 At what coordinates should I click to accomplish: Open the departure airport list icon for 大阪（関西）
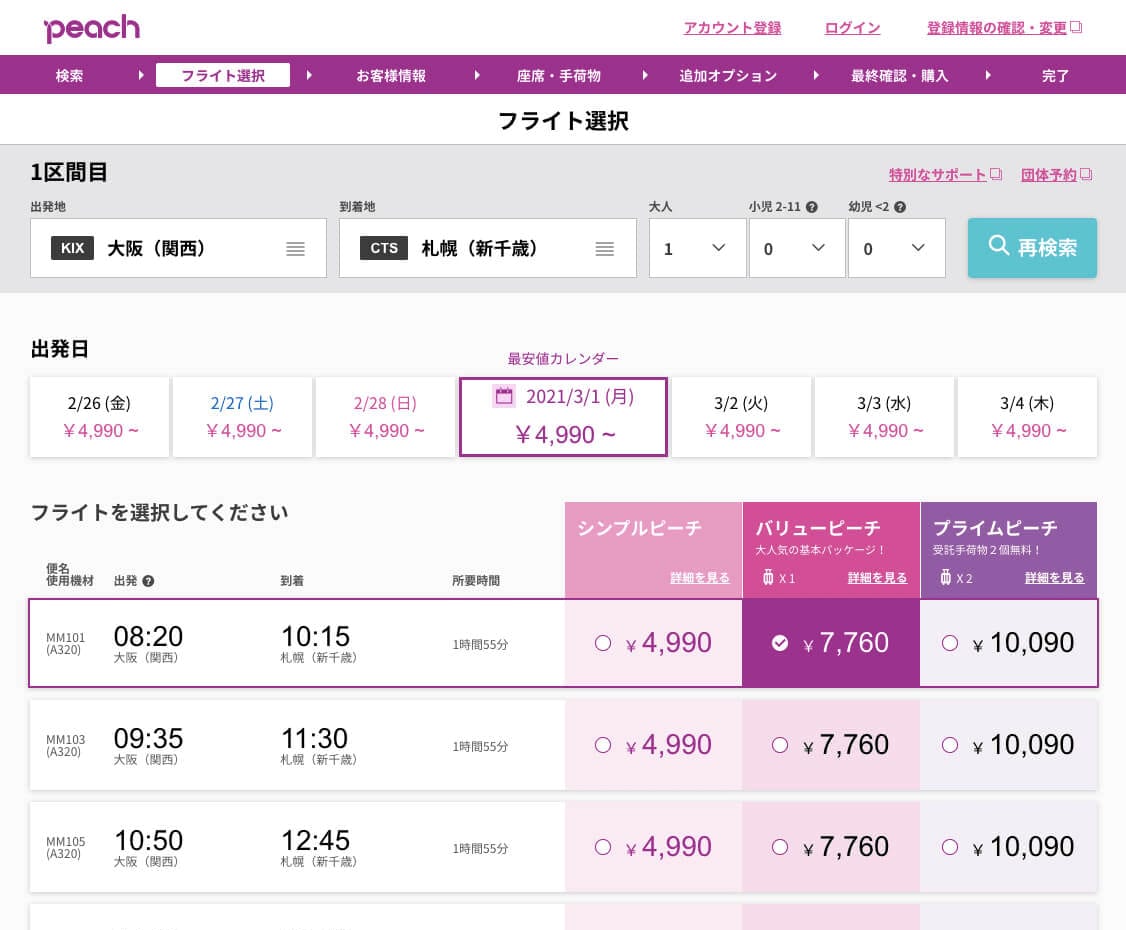click(295, 248)
